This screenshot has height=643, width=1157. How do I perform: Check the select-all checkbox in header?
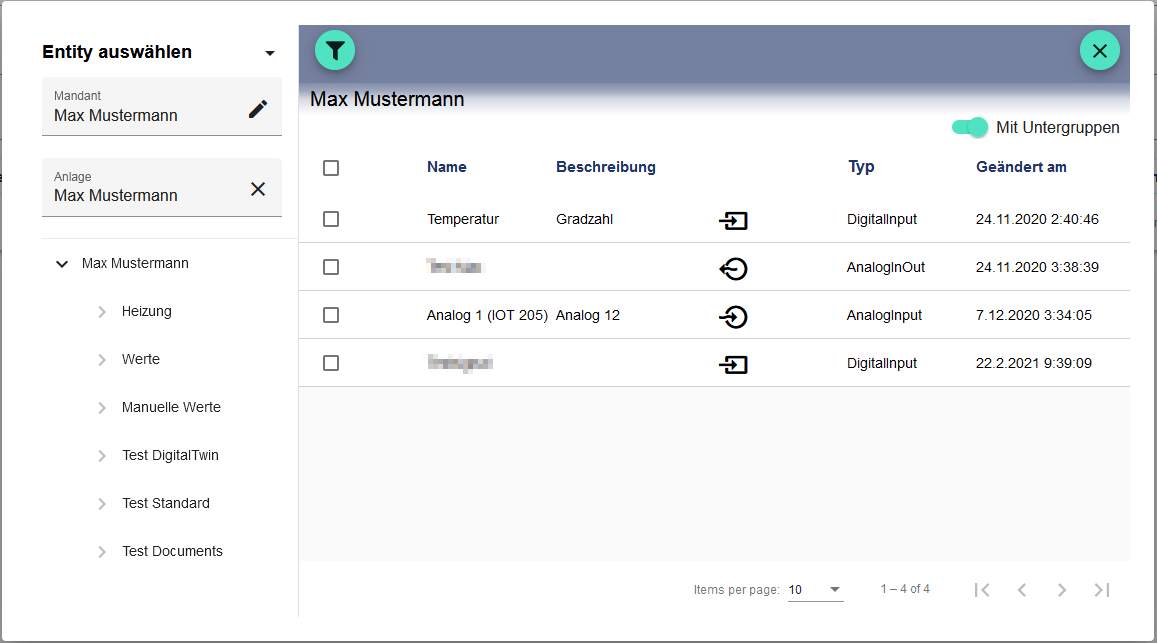click(331, 168)
